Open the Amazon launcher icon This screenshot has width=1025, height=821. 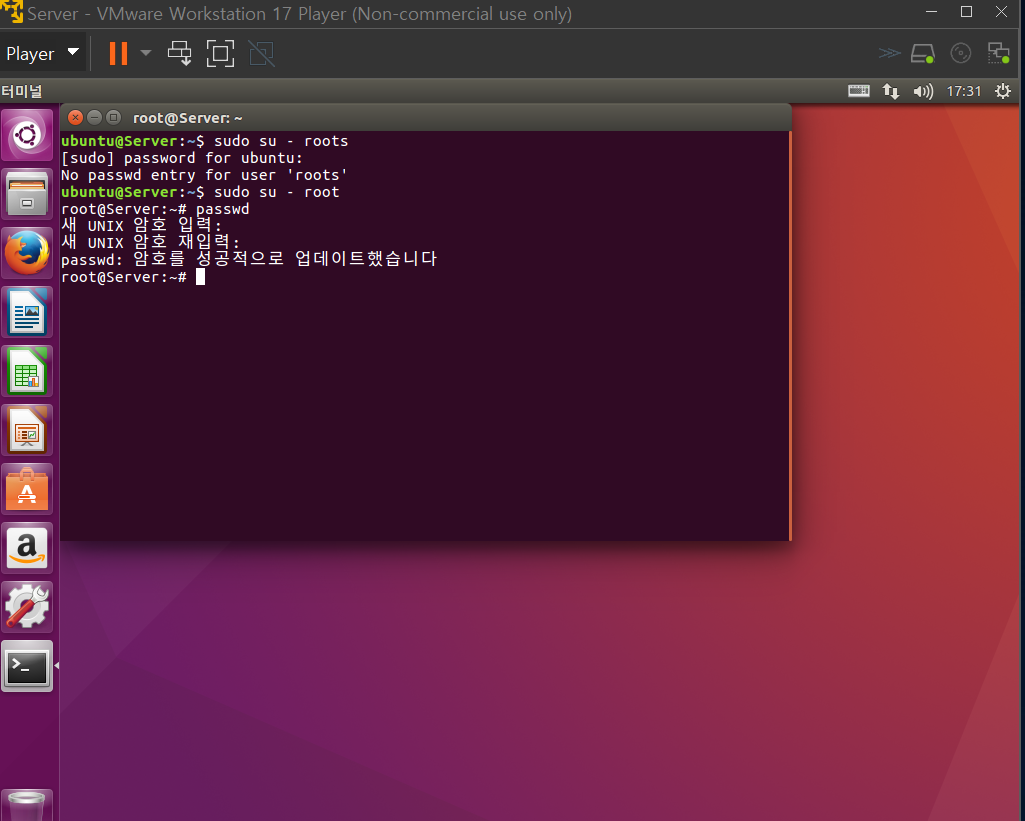pos(27,548)
